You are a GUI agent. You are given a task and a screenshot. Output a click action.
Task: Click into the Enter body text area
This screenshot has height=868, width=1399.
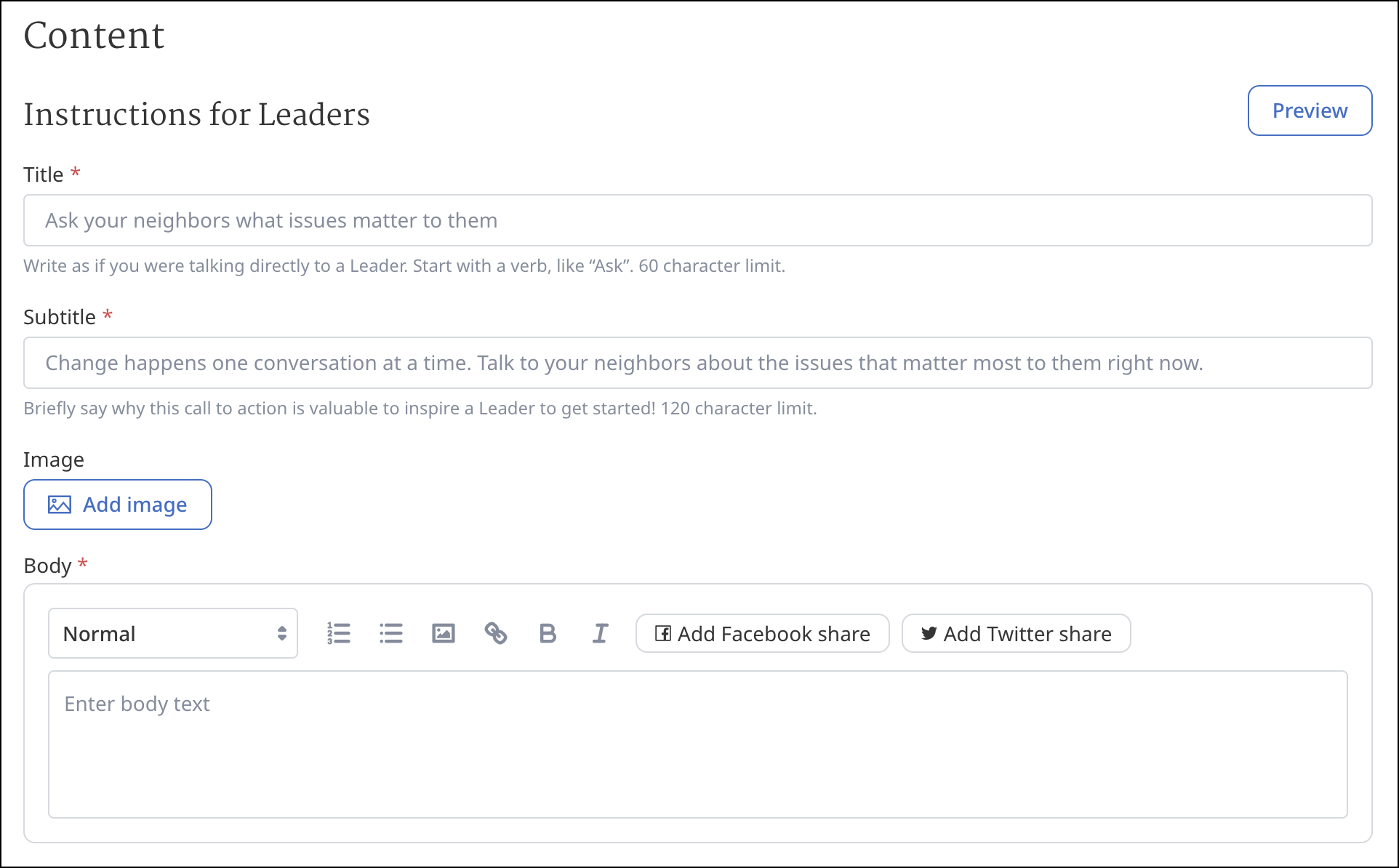(x=697, y=744)
